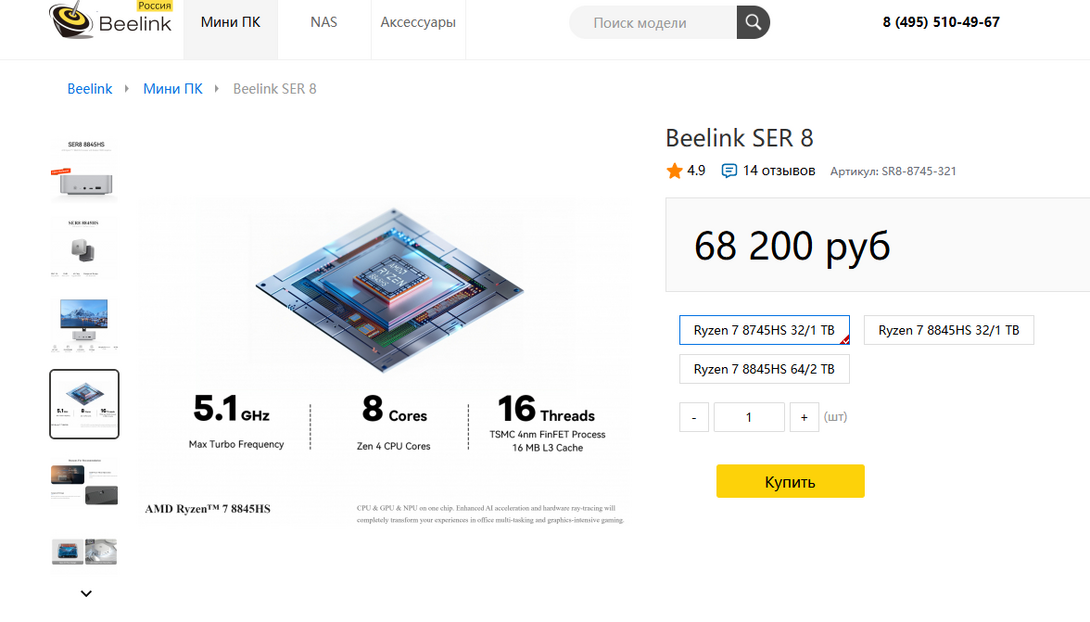Viewport: 1090px width, 622px height.
Task: Choose Ryzen 7 8845HS 64/2 TB configuration
Action: coord(764,369)
